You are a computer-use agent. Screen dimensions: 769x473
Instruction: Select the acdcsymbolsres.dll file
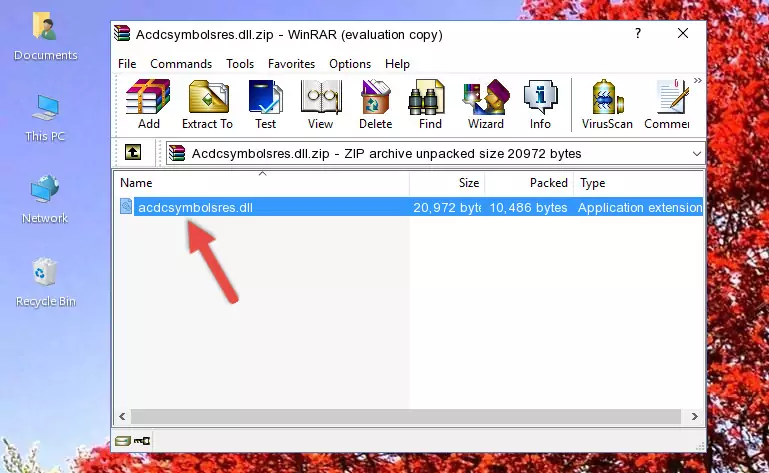(195, 208)
